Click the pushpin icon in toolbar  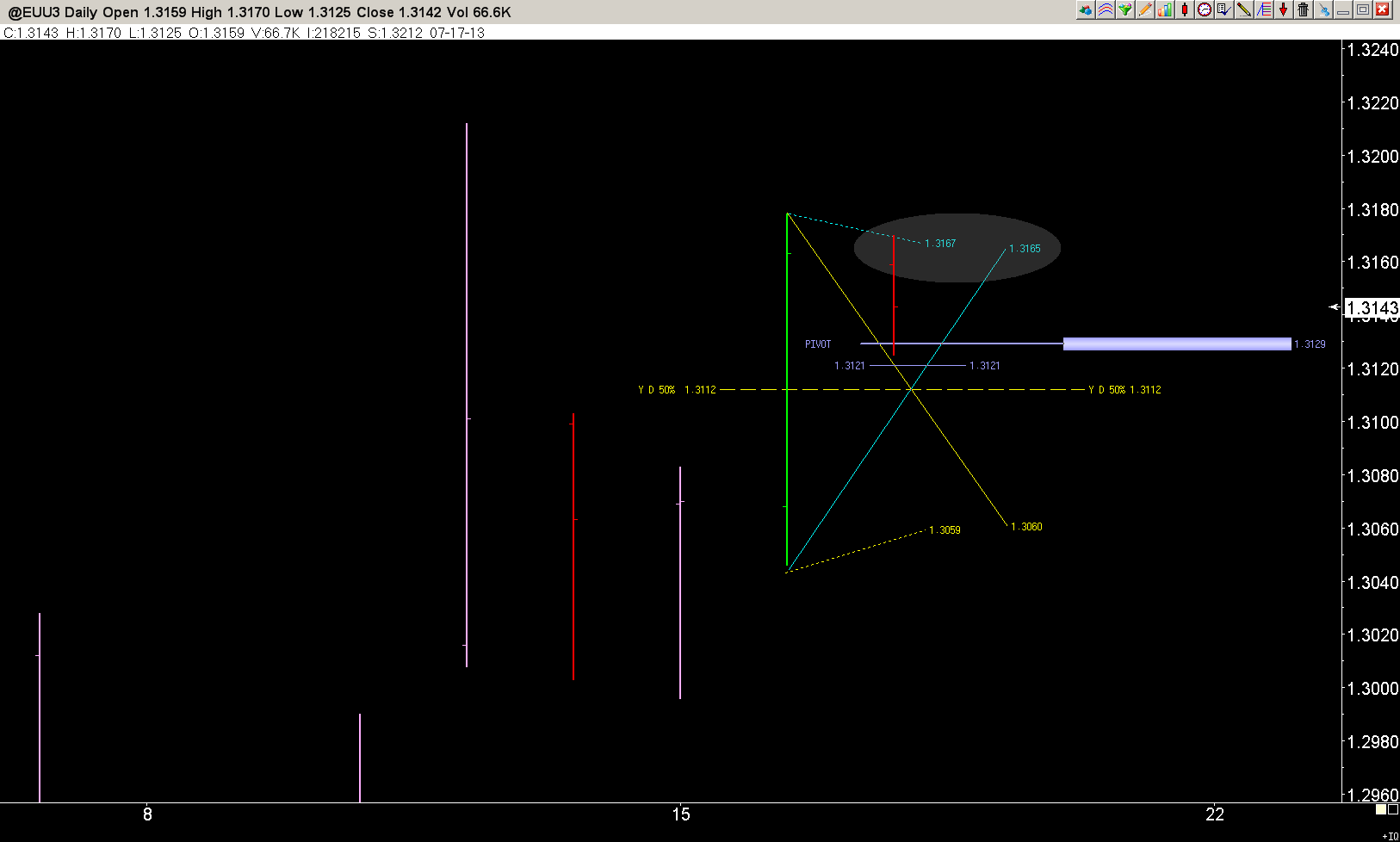[1323, 9]
